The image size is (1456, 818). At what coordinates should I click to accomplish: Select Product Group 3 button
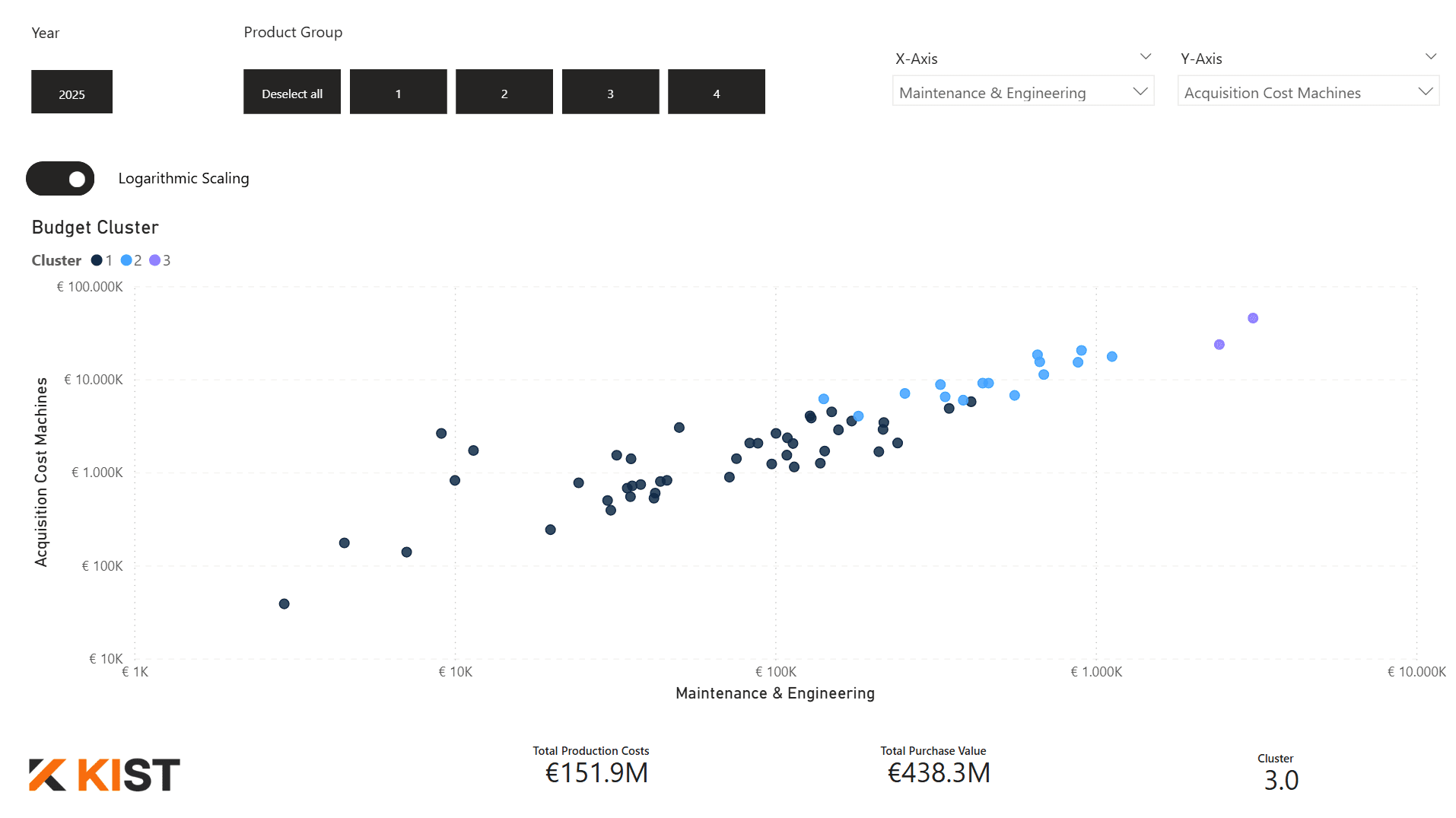tap(610, 92)
